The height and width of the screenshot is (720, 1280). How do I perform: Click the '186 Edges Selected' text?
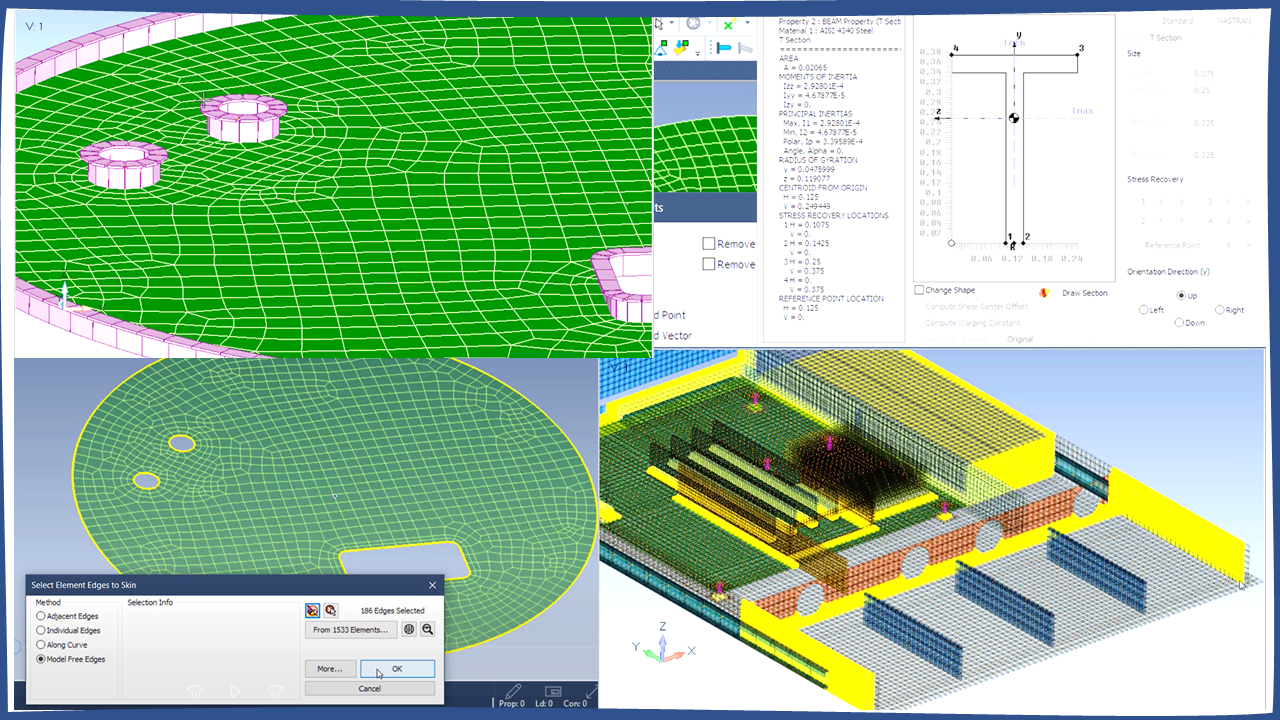tap(392, 610)
